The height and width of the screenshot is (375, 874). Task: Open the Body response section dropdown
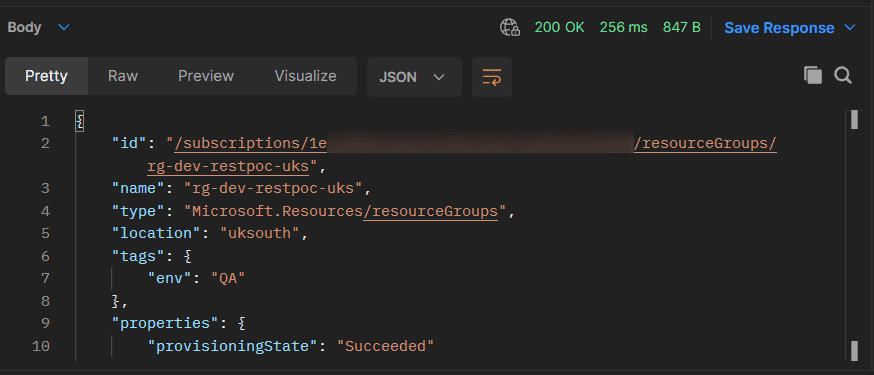pyautogui.click(x=38, y=27)
